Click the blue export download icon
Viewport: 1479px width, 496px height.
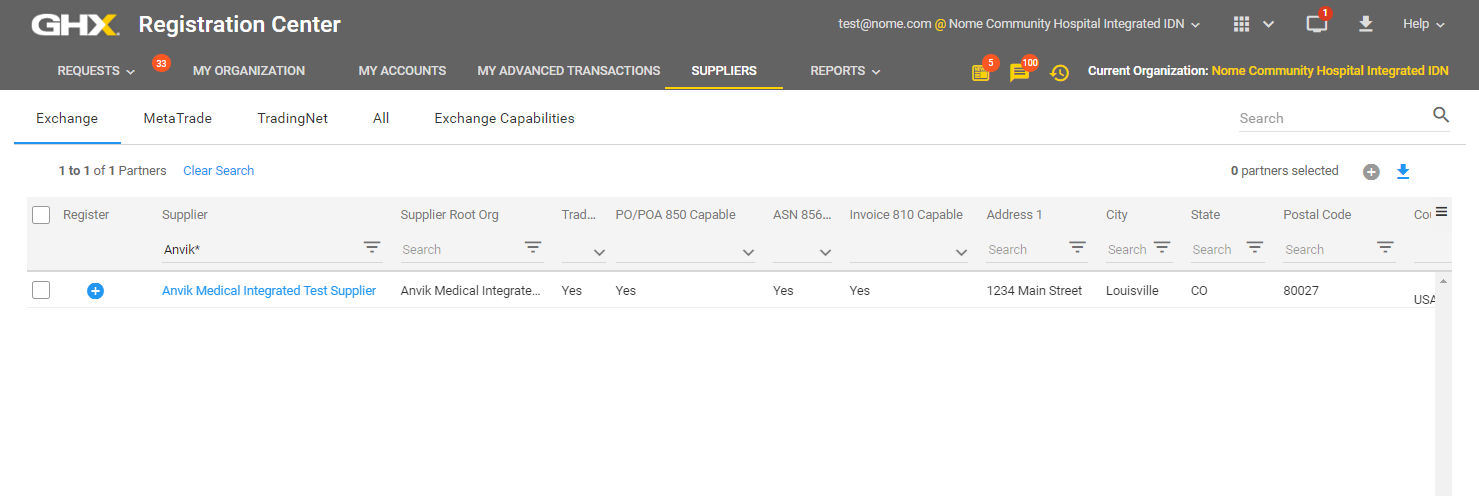point(1403,172)
